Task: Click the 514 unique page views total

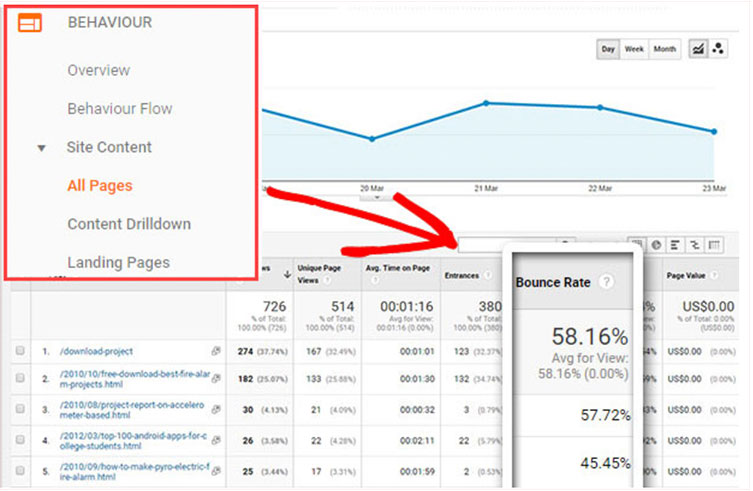Action: tap(342, 306)
